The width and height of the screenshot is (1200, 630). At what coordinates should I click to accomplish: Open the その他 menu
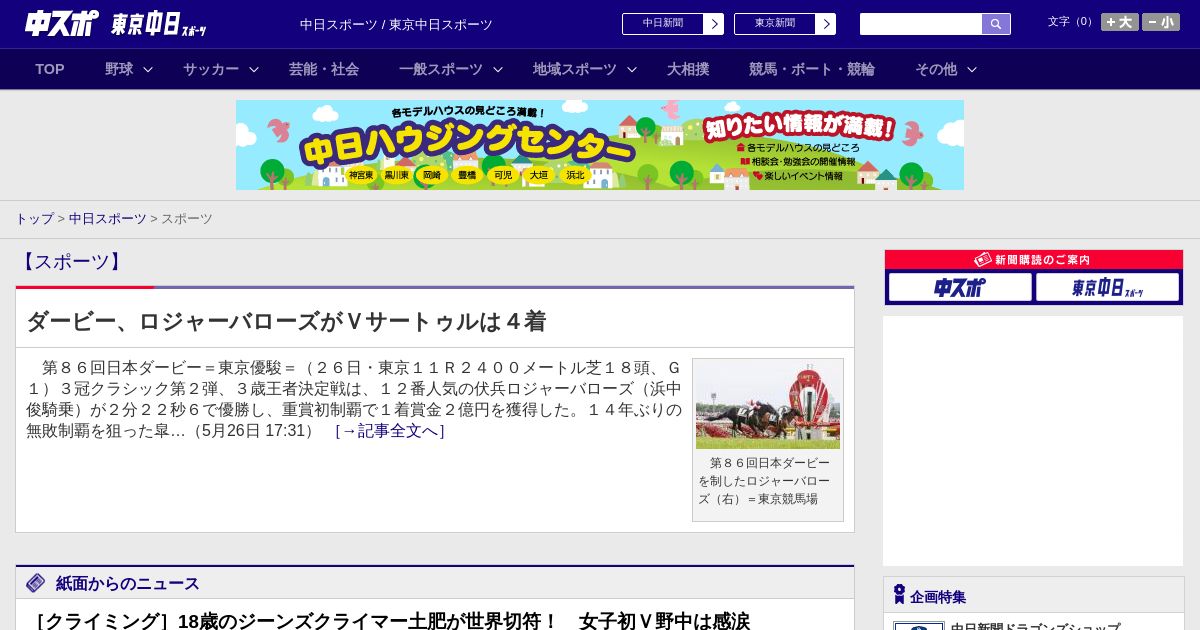click(x=936, y=69)
